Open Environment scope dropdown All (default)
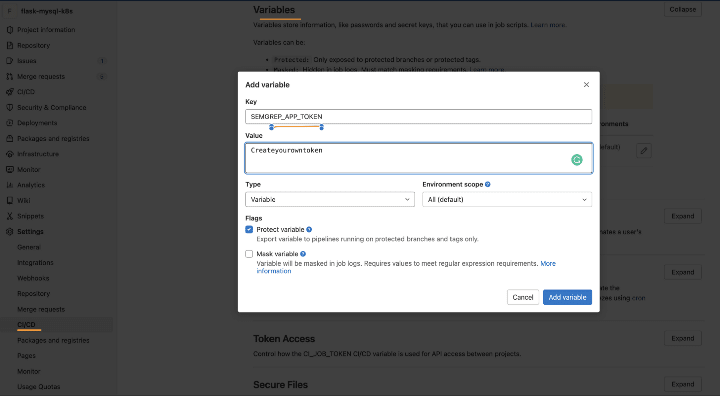Image resolution: width=720 pixels, height=396 pixels. 507,199
